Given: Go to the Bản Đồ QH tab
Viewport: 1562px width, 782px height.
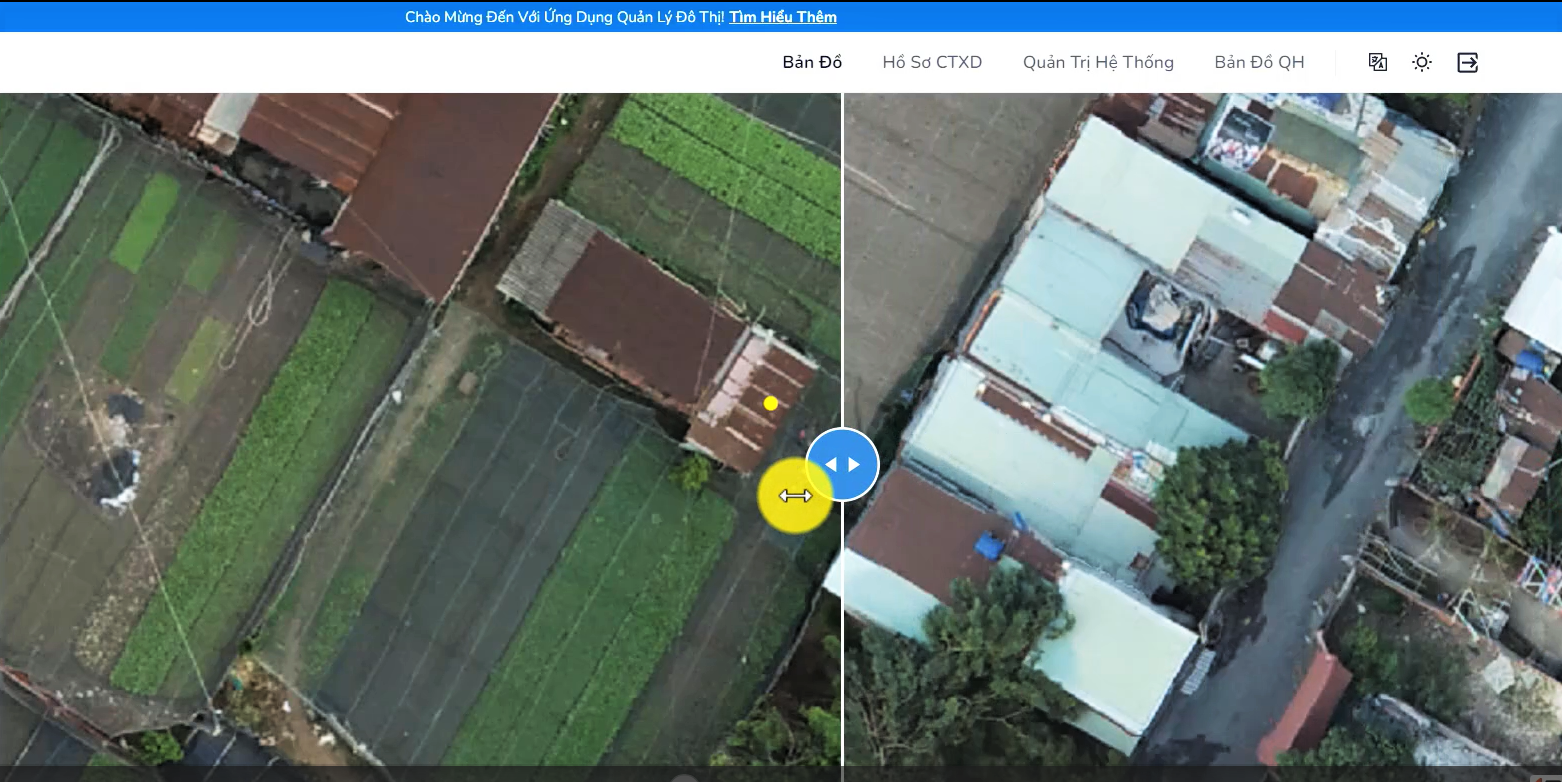Looking at the screenshot, I should pyautogui.click(x=1259, y=62).
